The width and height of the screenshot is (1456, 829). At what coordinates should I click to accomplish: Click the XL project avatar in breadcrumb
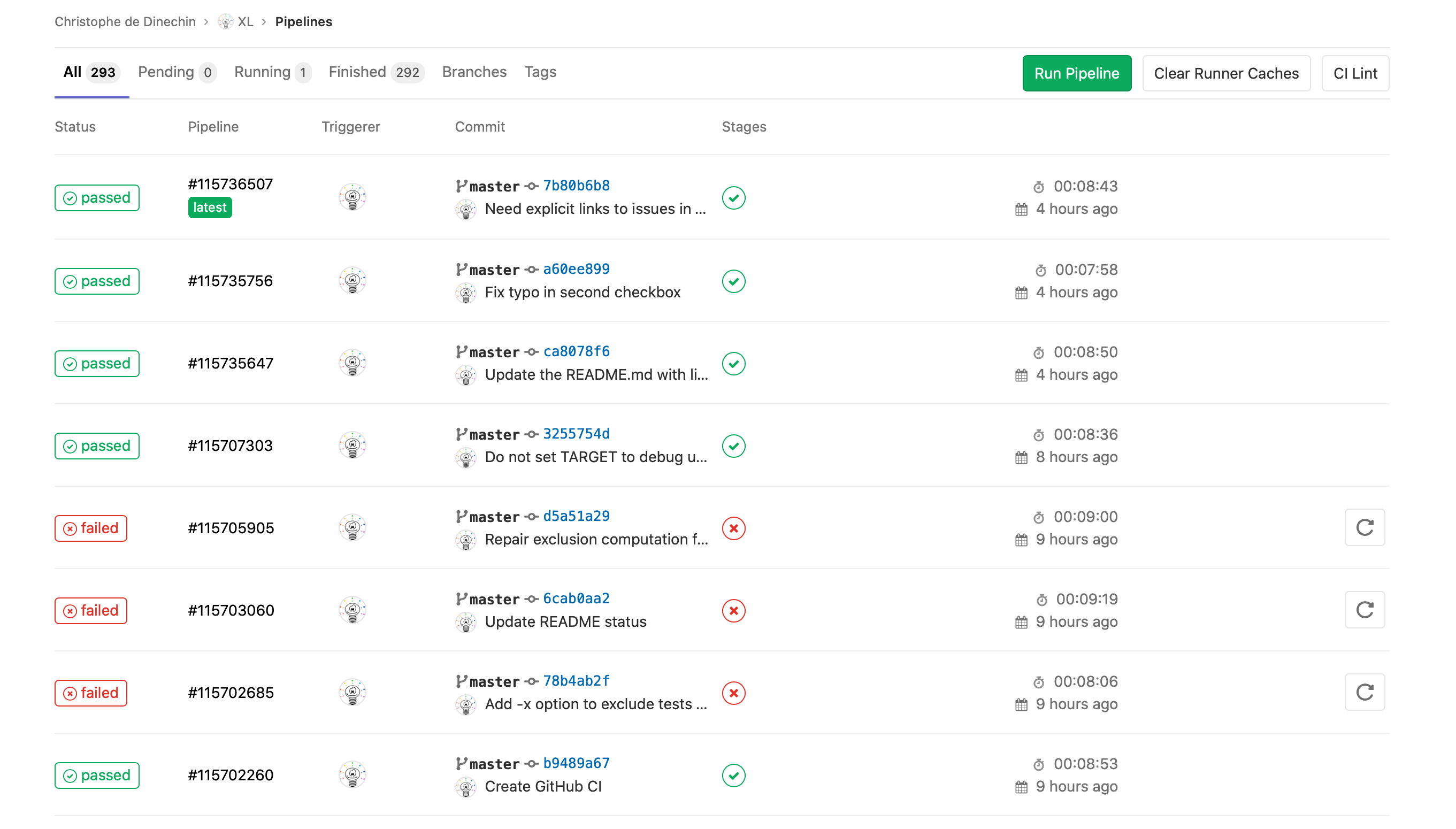click(x=226, y=21)
